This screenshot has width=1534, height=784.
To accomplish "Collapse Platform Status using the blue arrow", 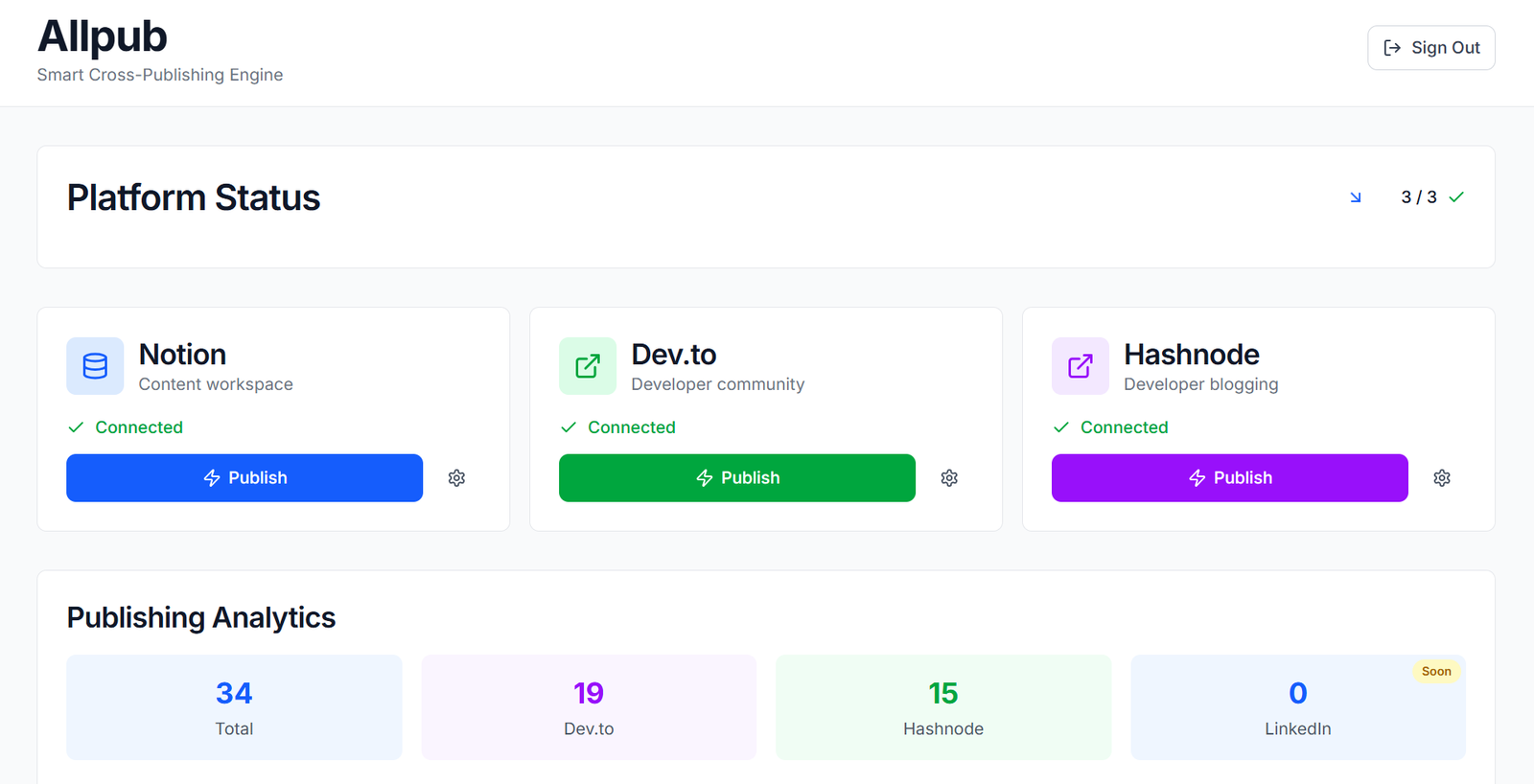I will (x=1356, y=197).
